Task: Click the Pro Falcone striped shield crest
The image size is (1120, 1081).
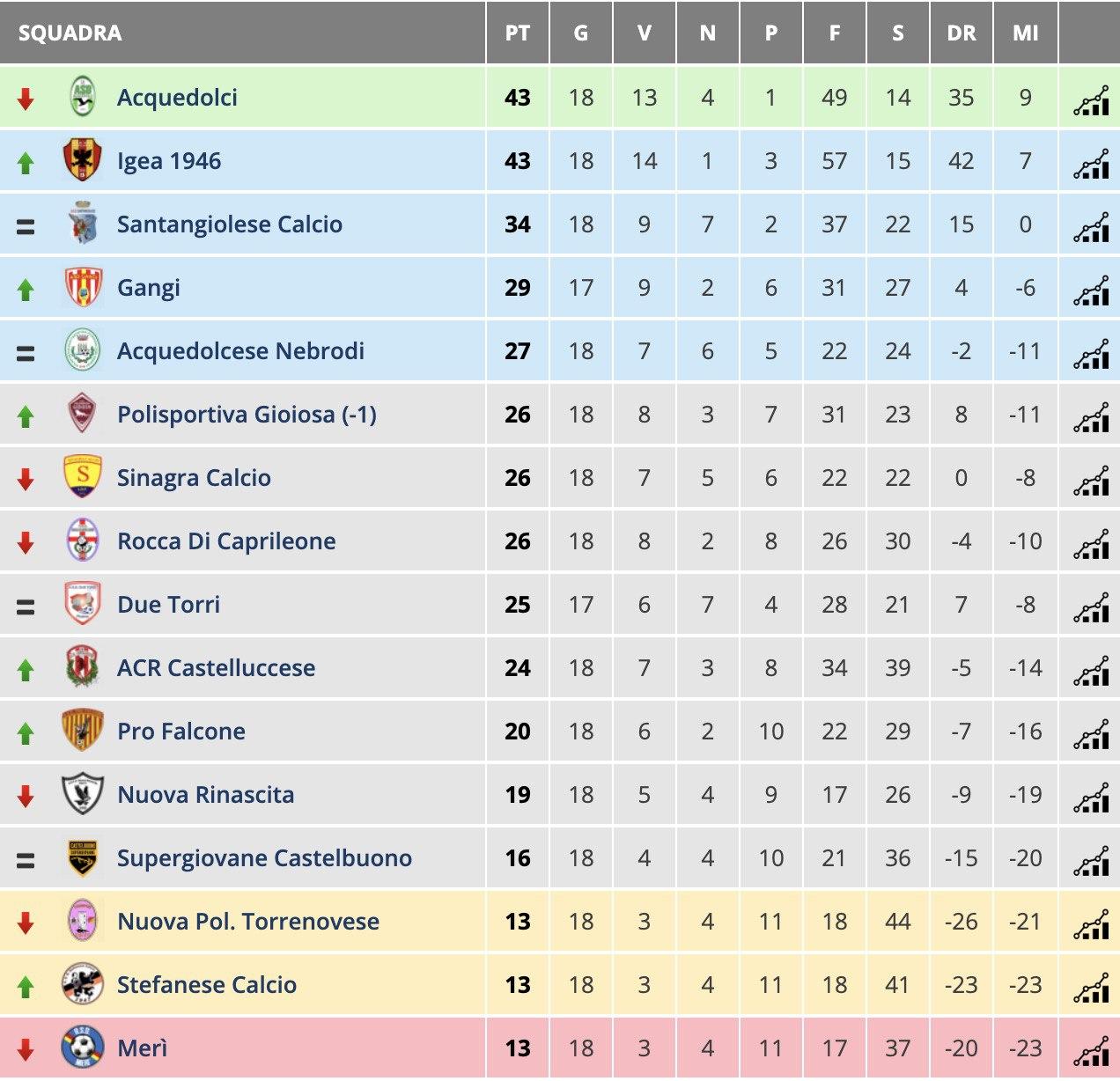Action: tap(84, 731)
